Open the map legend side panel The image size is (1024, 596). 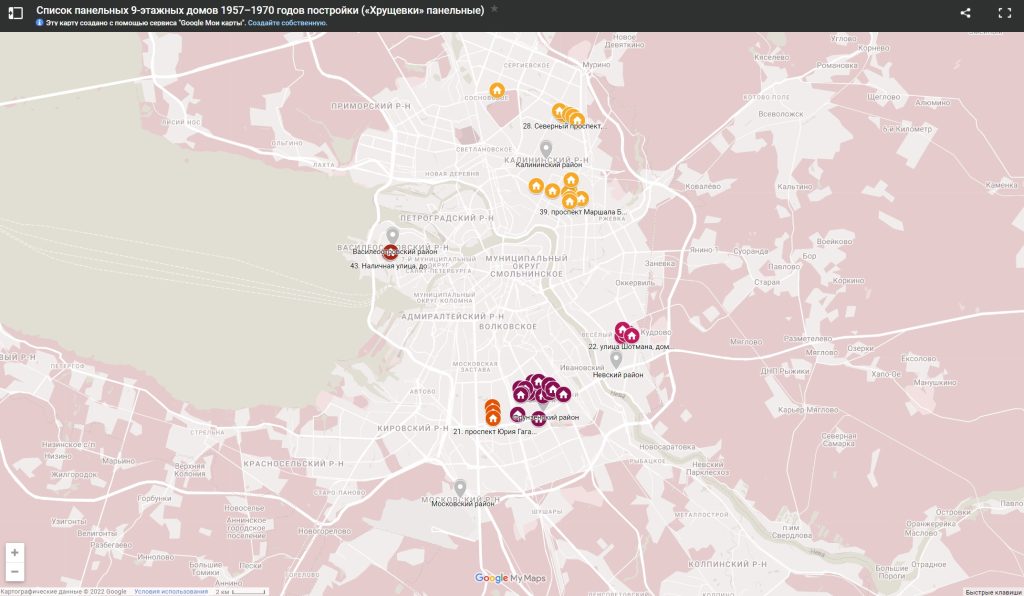(x=16, y=13)
